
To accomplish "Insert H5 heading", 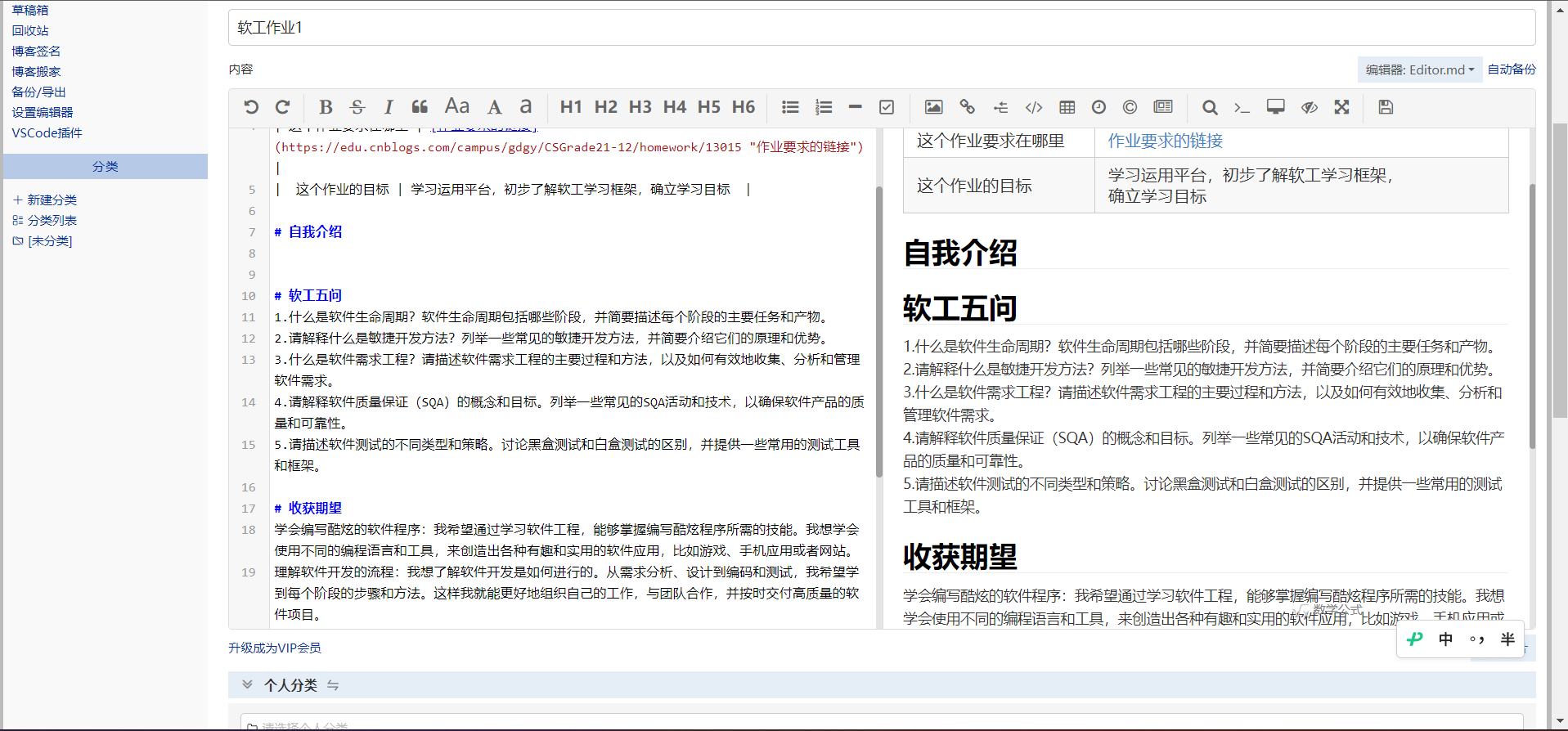I will coord(709,107).
